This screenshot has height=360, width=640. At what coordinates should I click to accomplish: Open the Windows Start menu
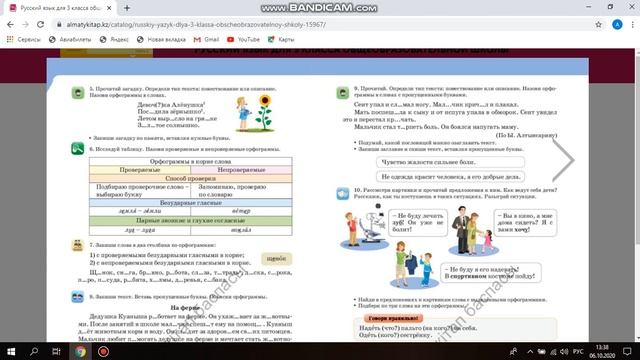11,351
